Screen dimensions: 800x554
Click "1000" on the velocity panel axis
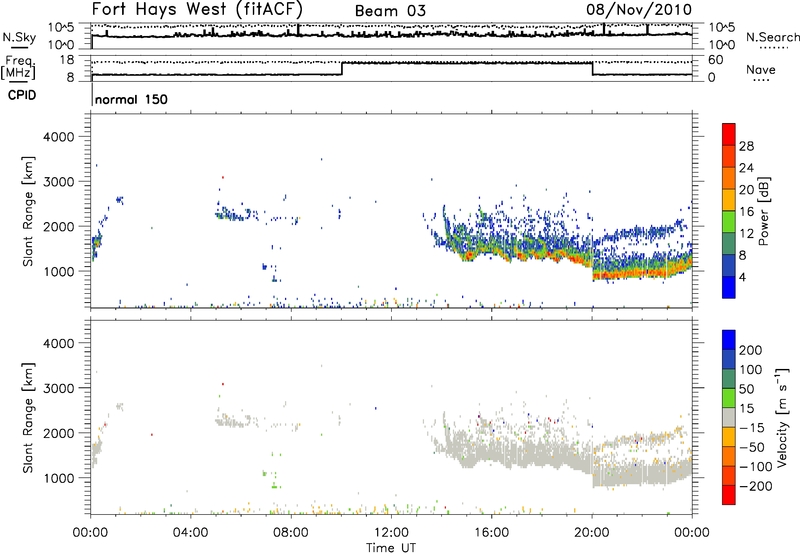point(59,478)
